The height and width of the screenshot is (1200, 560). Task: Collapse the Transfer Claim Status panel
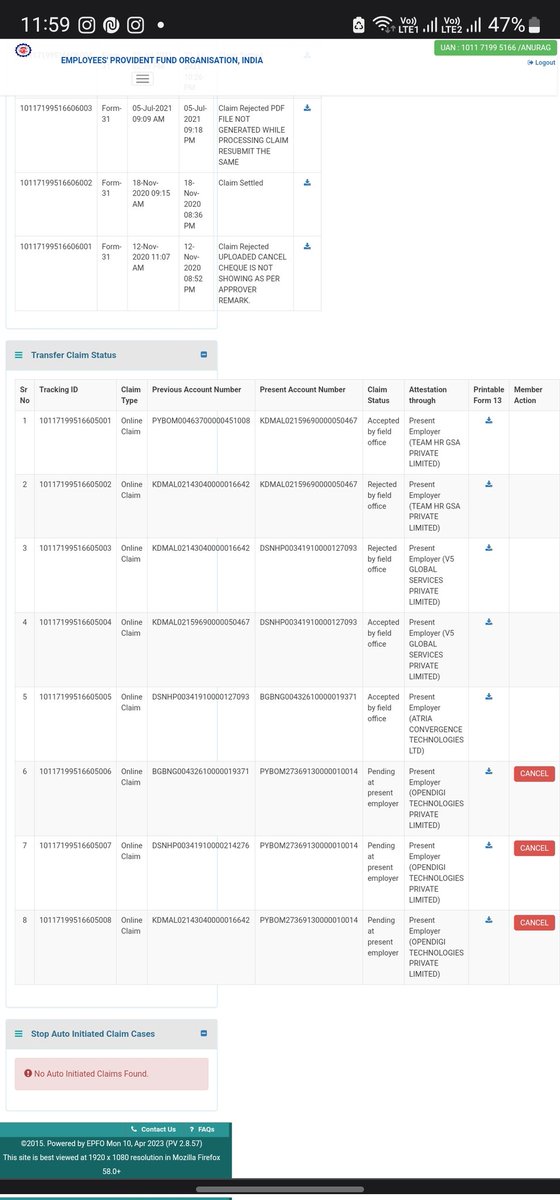tap(204, 355)
